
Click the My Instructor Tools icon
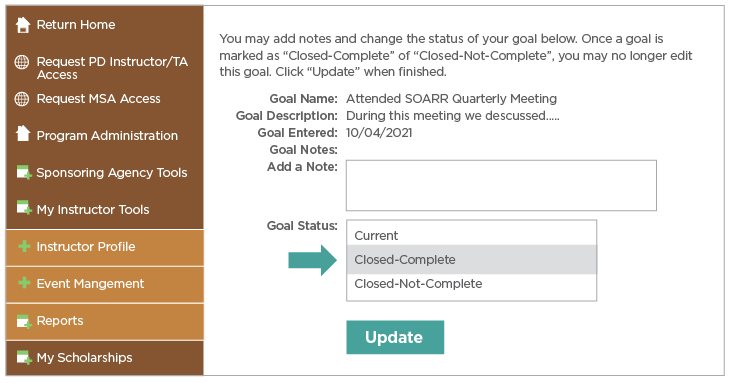pyautogui.click(x=24, y=208)
